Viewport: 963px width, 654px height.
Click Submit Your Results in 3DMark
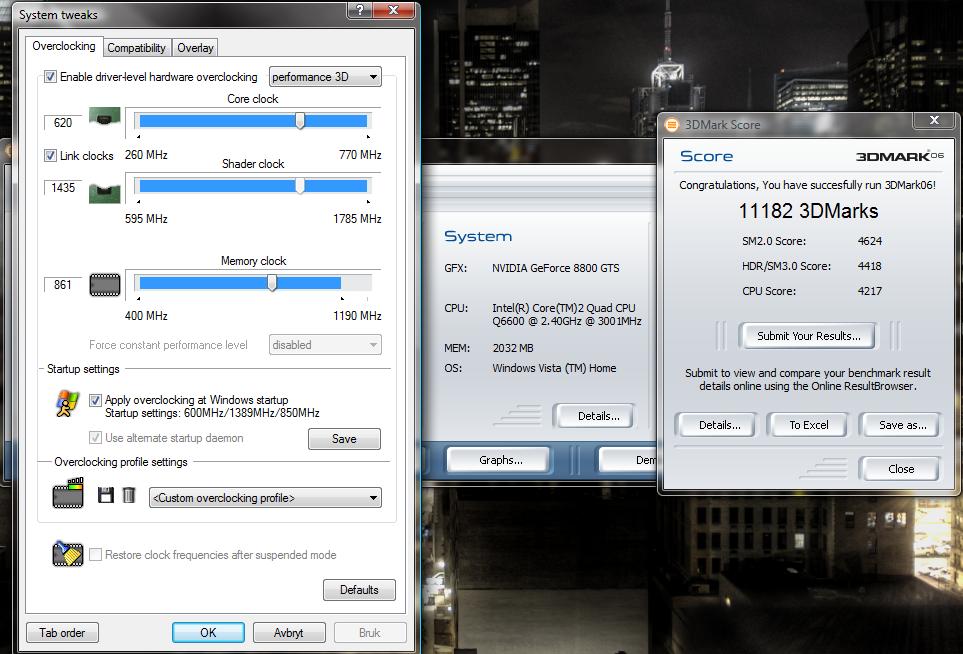click(x=808, y=337)
